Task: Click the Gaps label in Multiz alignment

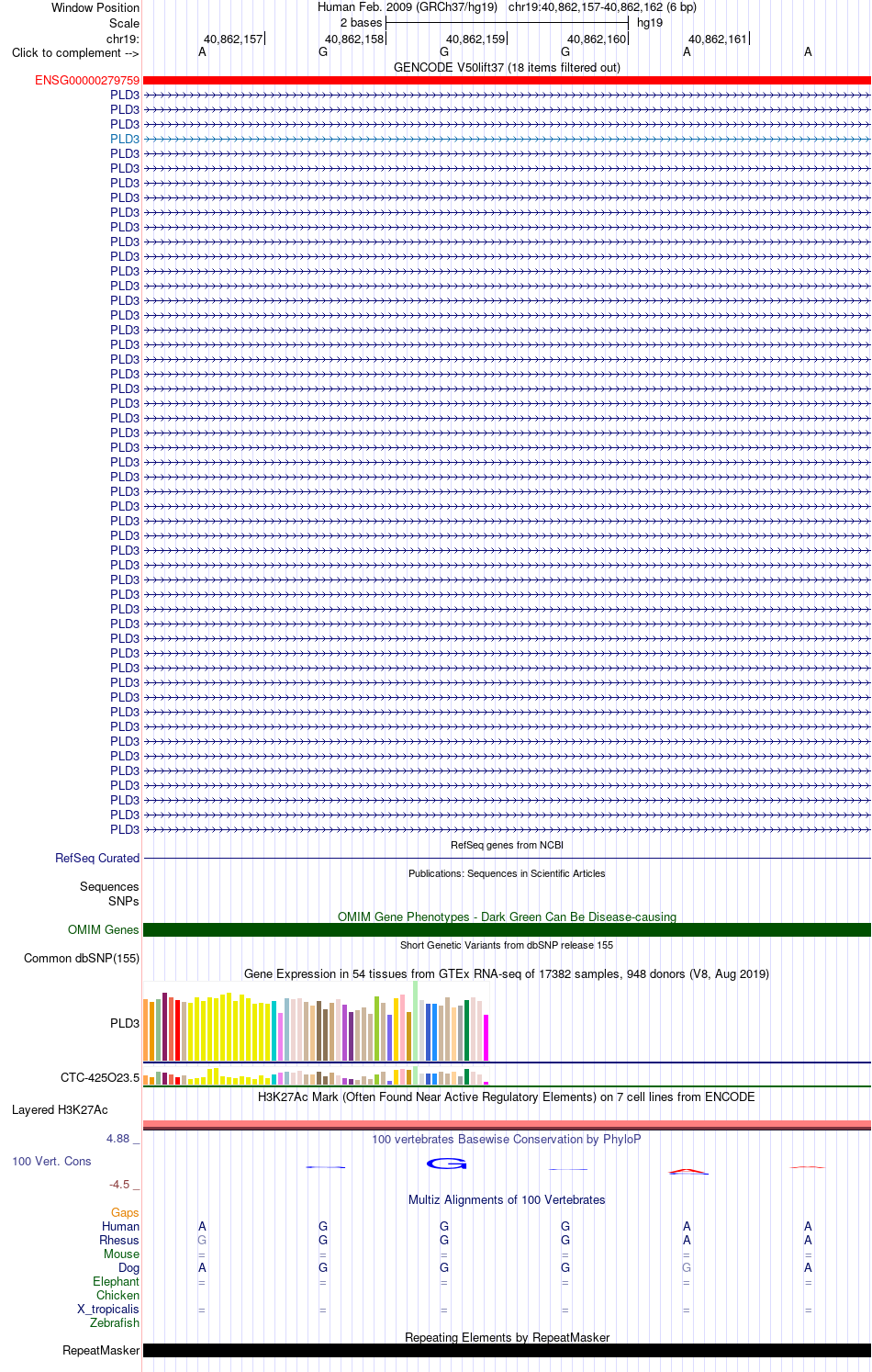Action: click(x=125, y=1213)
